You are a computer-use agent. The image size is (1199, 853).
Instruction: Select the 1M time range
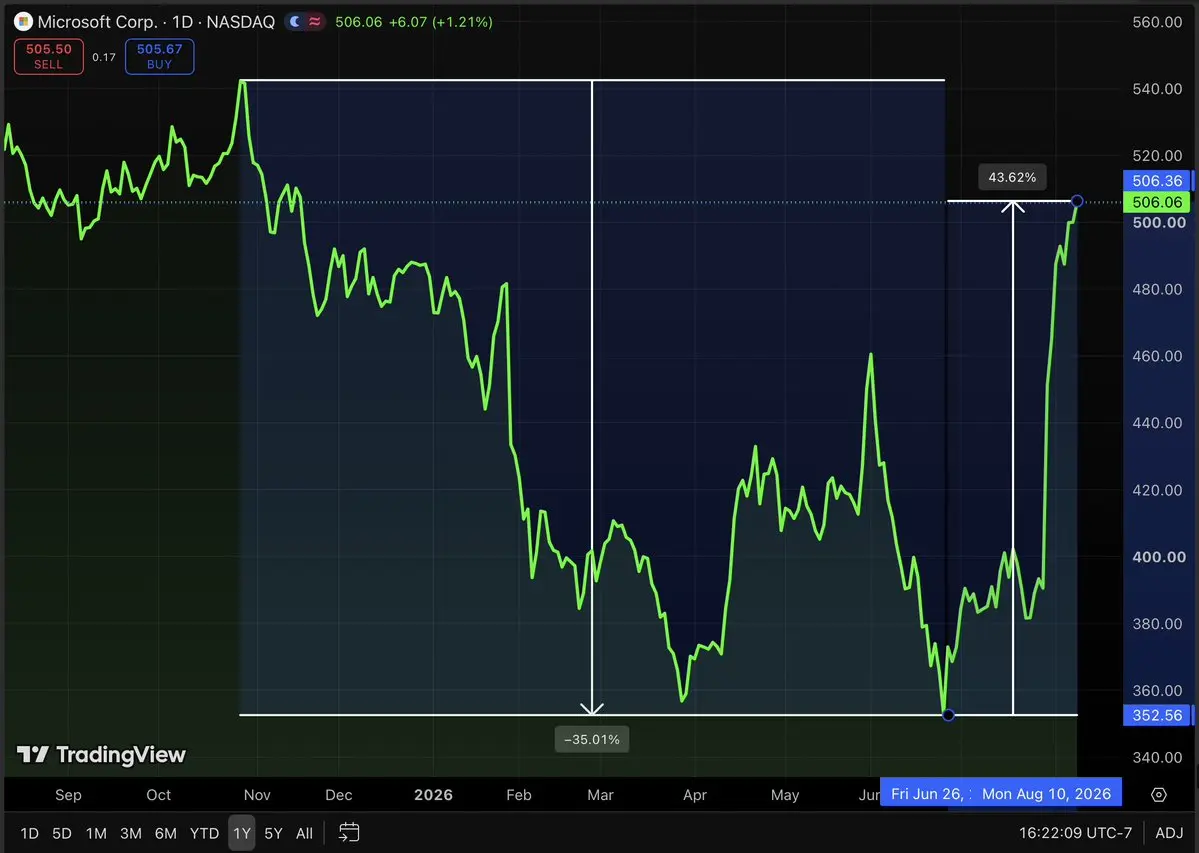pyautogui.click(x=96, y=833)
